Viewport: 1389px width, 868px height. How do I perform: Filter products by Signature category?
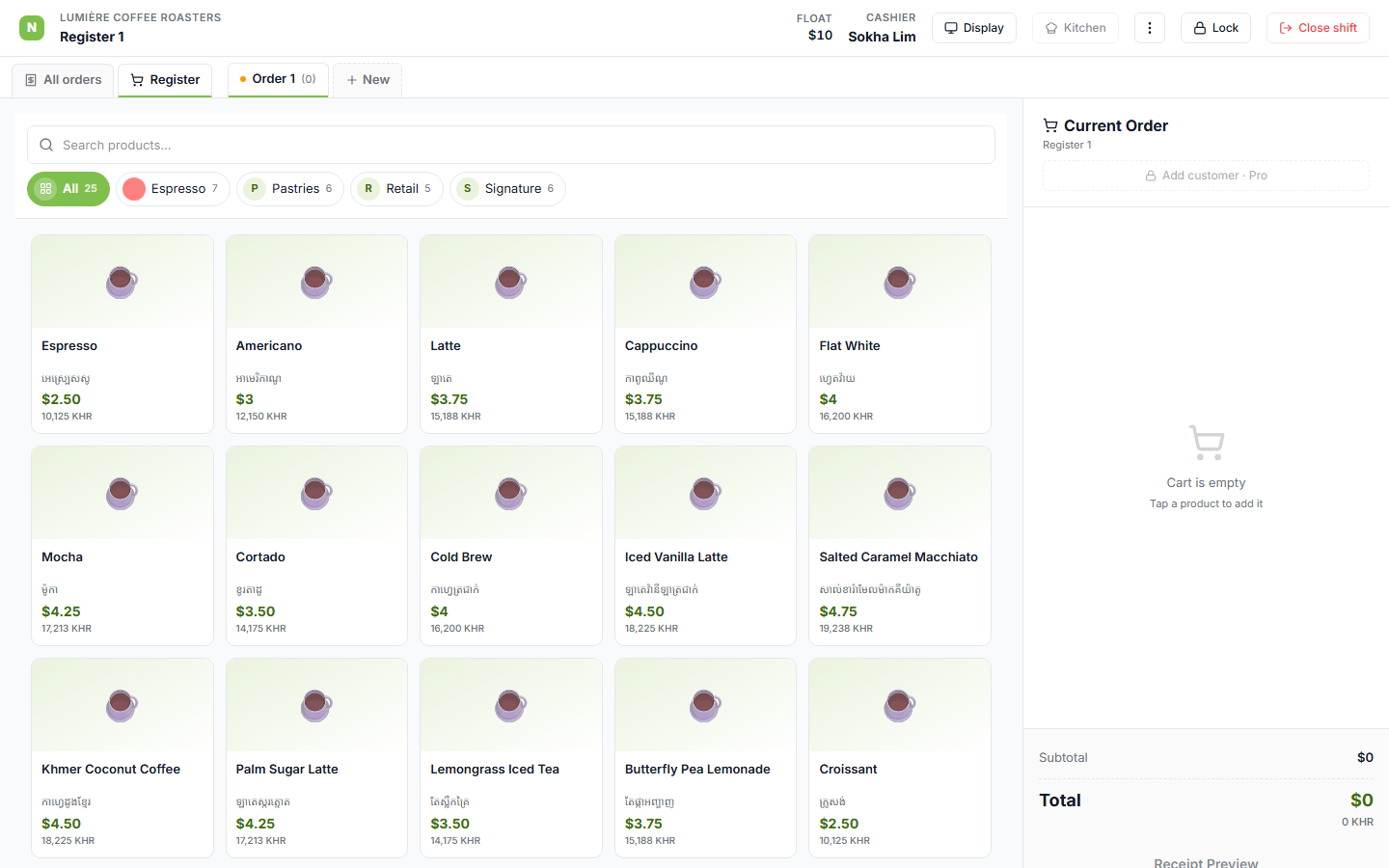point(507,189)
